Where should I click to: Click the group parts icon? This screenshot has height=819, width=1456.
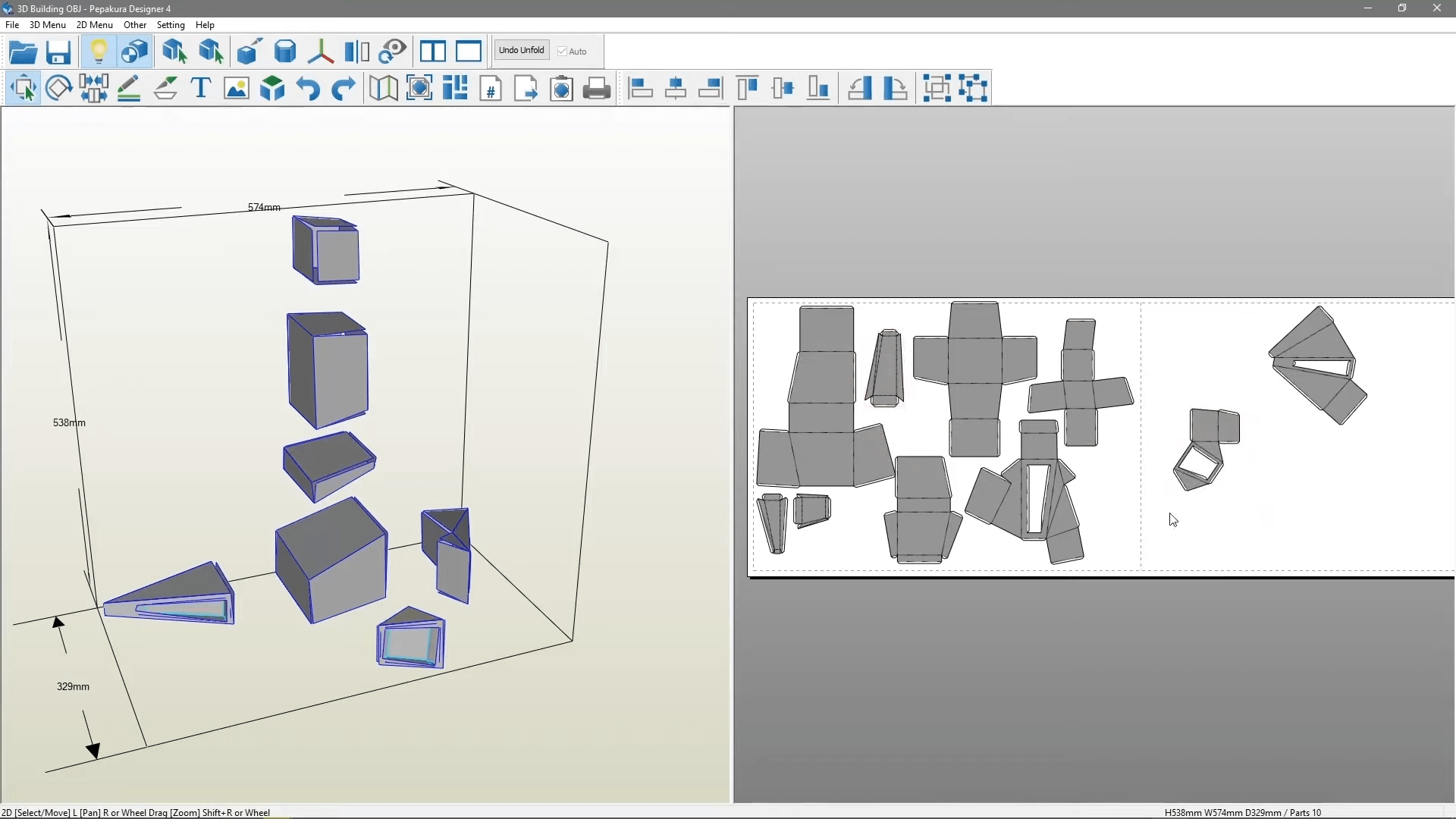937,88
